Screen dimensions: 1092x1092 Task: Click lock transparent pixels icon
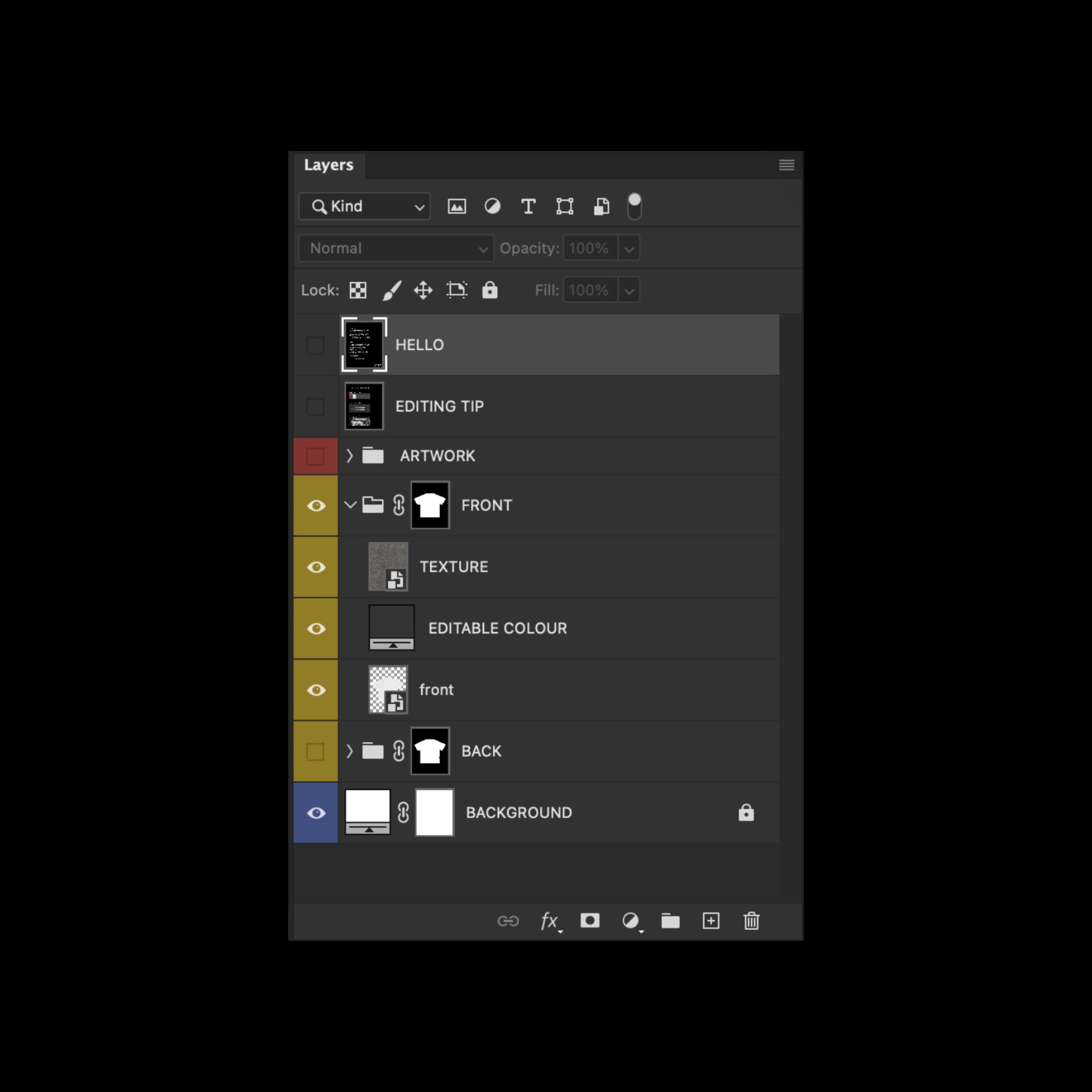[358, 290]
